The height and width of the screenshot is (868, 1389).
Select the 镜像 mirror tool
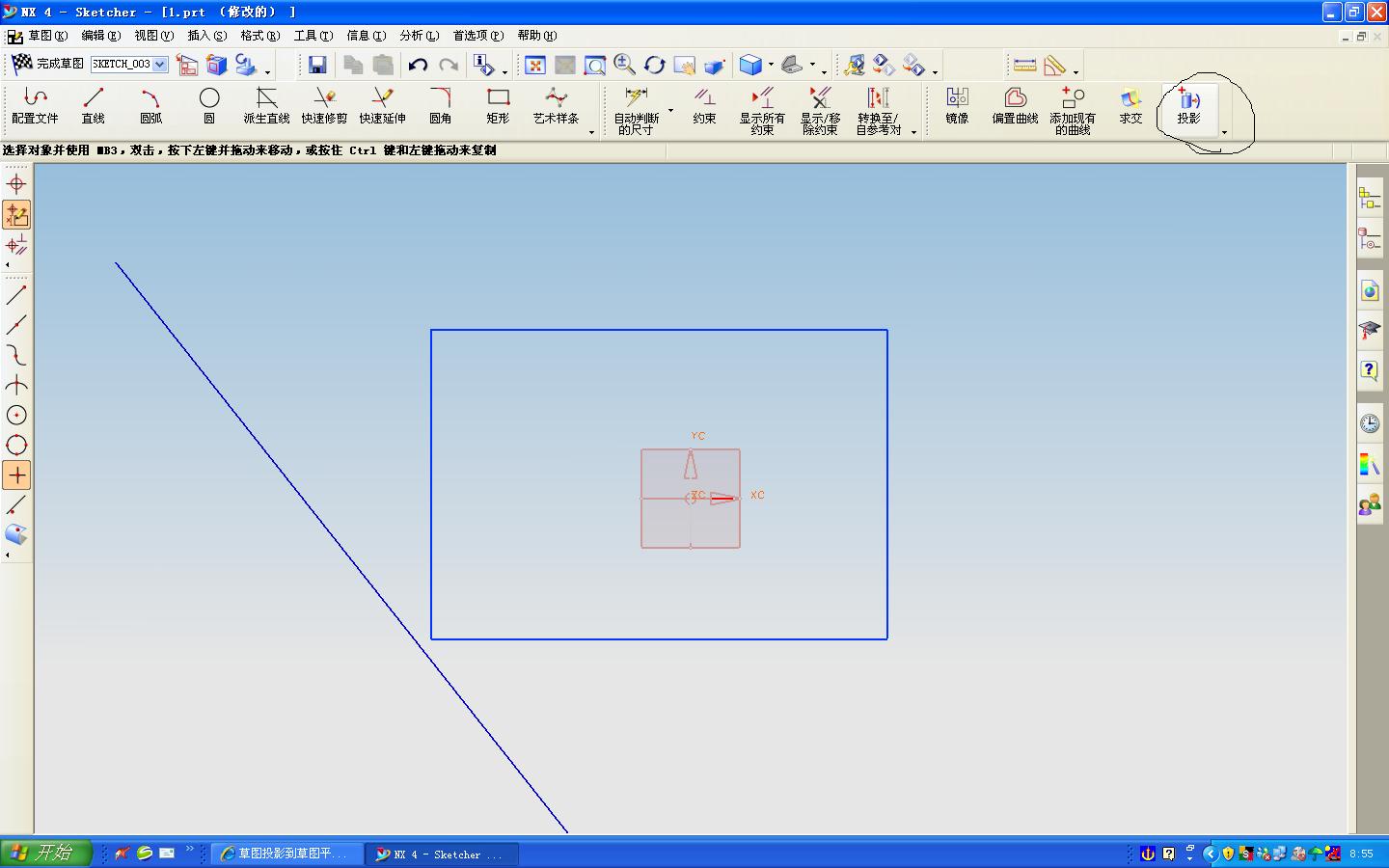[957, 106]
